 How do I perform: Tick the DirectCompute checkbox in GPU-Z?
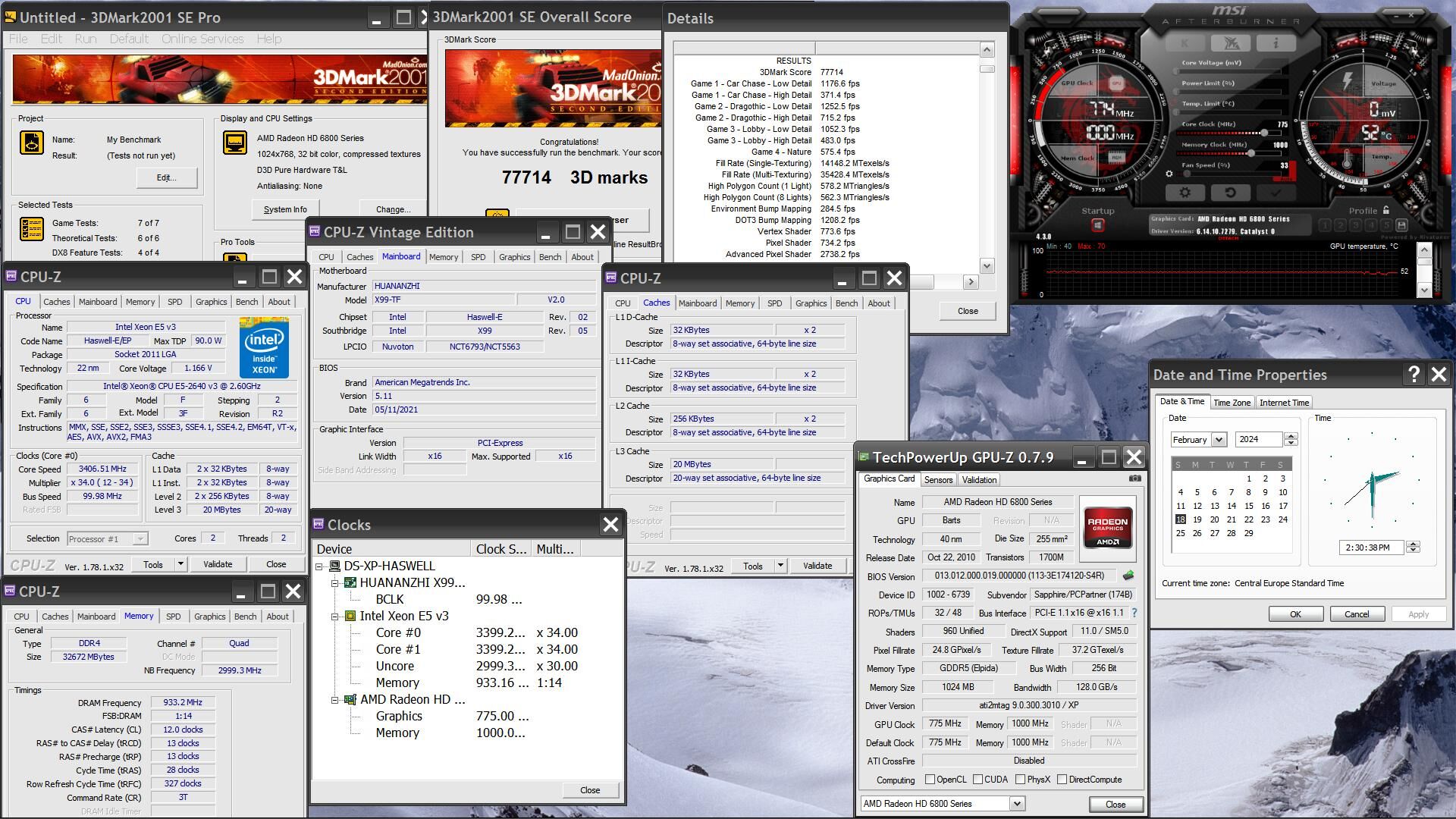(x=1062, y=780)
